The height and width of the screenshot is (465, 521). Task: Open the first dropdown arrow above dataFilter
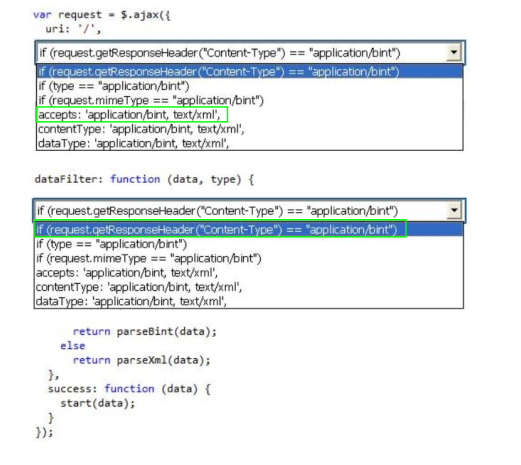click(454, 52)
